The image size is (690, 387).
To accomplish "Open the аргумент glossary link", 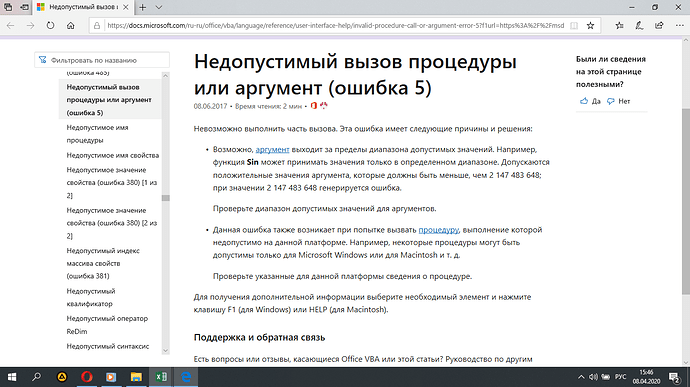I will [272, 150].
